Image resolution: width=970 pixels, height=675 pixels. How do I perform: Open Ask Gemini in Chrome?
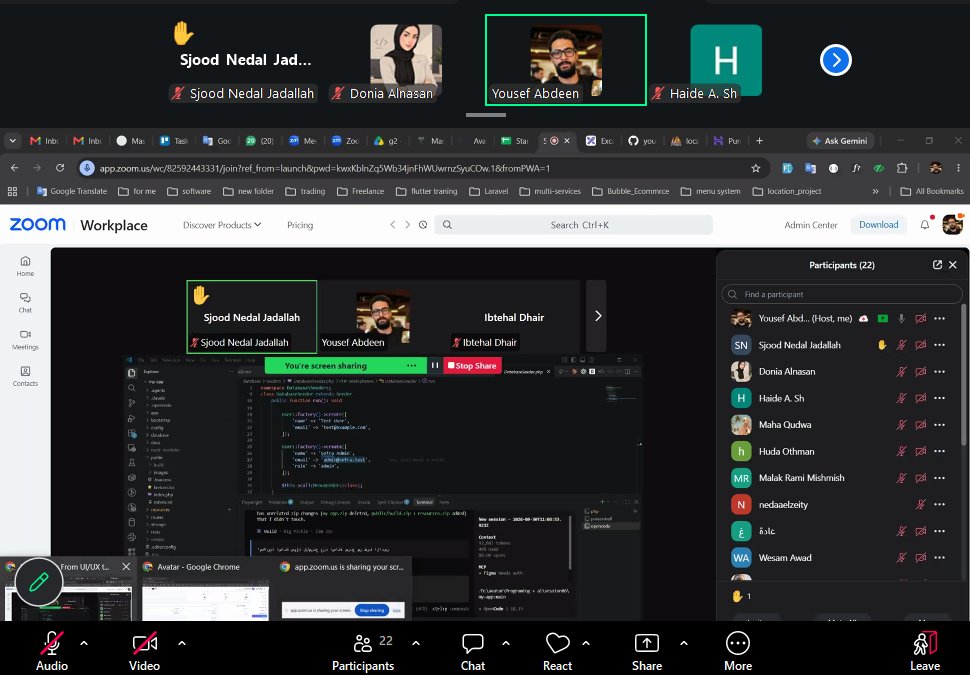coord(840,141)
